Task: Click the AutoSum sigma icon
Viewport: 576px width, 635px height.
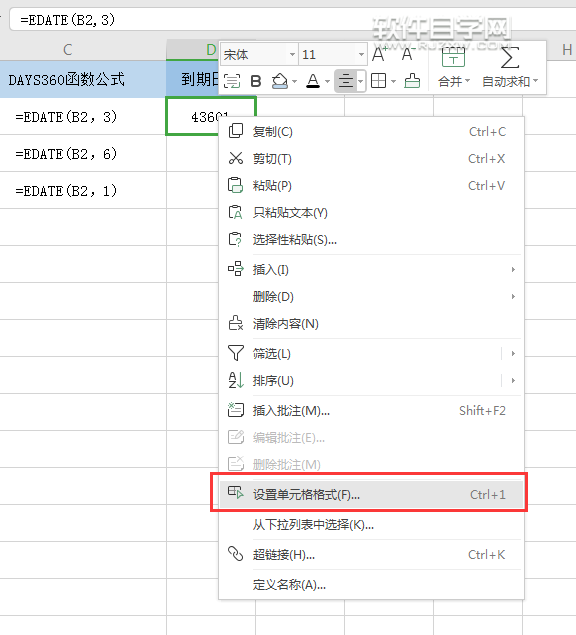Action: (510, 57)
